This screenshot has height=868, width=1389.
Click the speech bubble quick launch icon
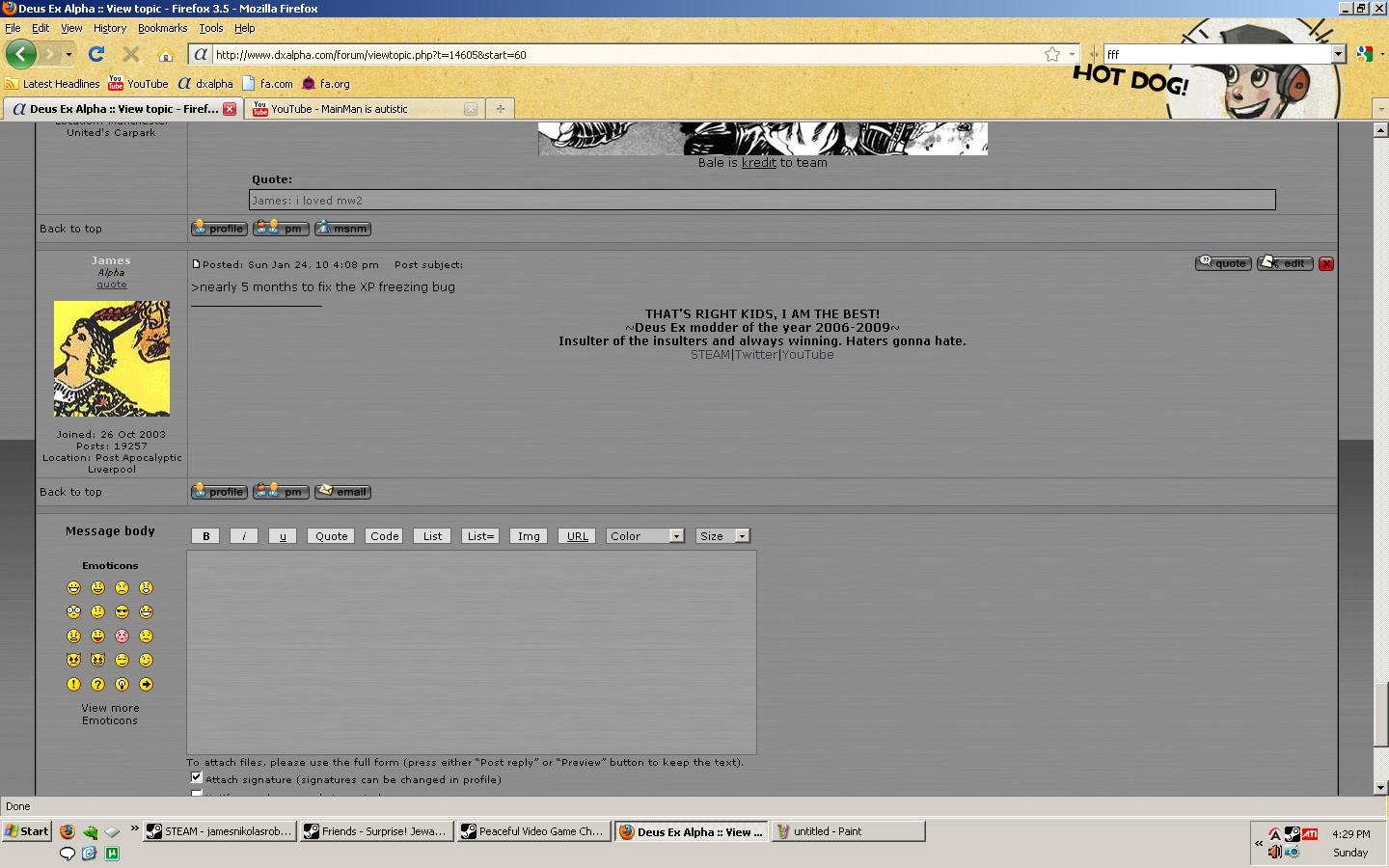tap(67, 854)
